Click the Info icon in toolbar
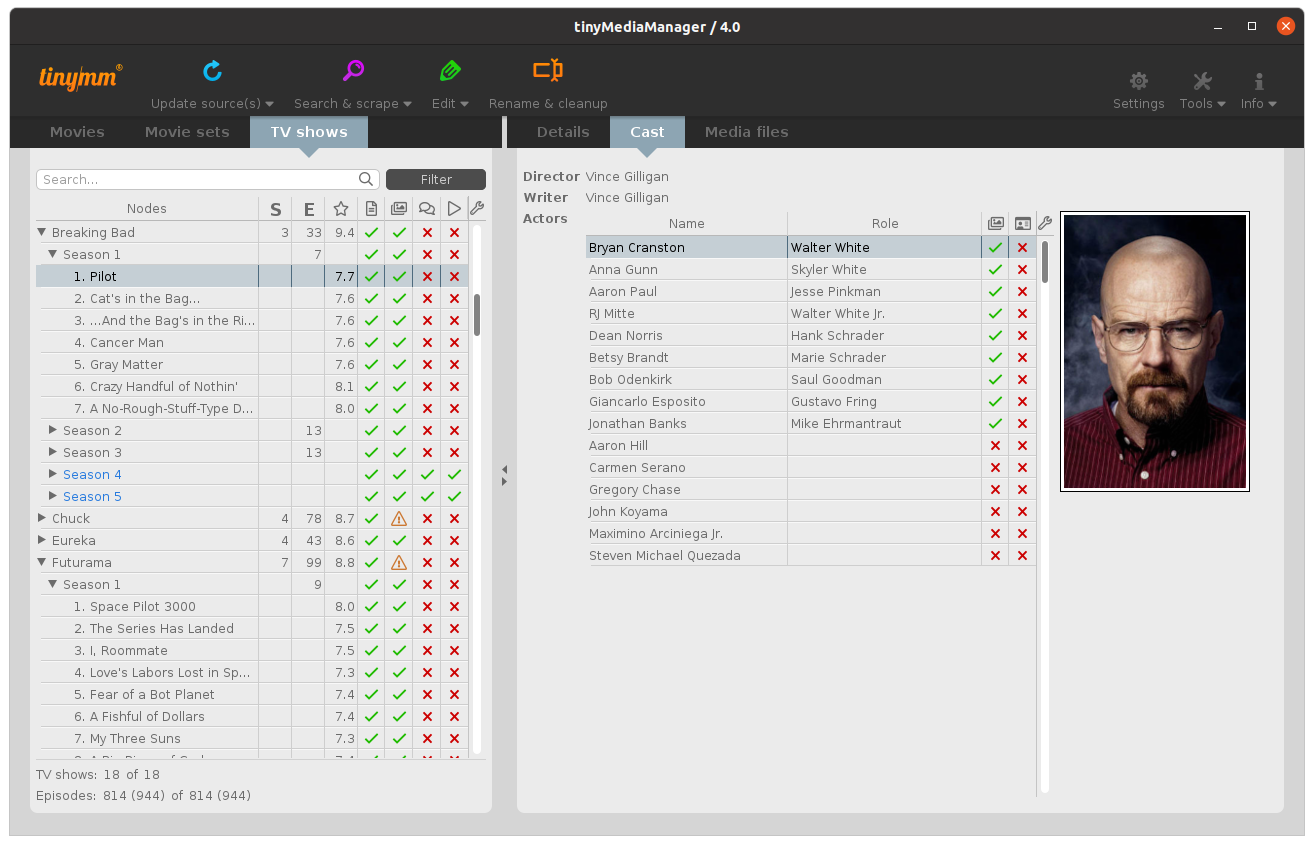 coord(1258,82)
